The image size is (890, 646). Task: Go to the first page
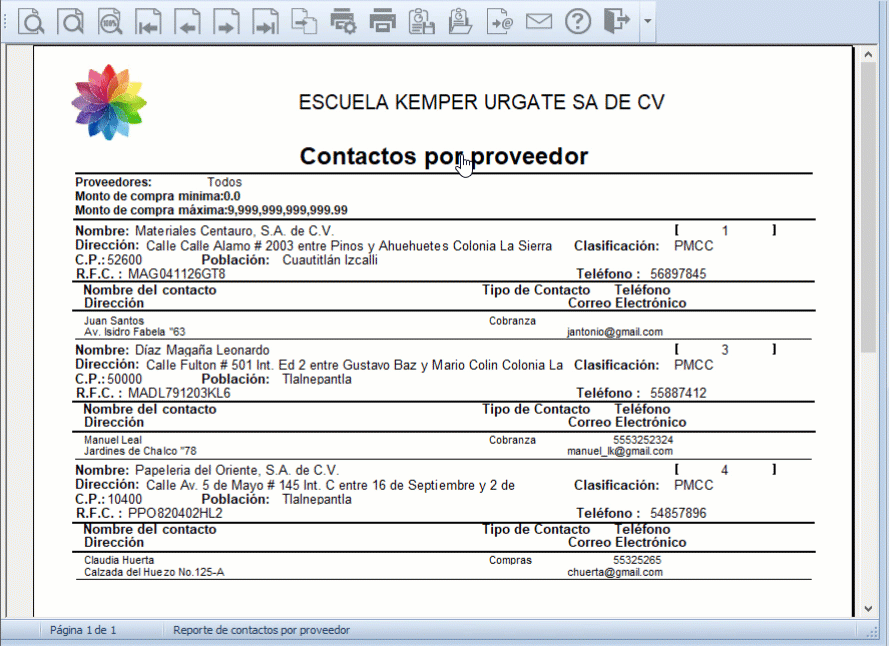coord(149,21)
